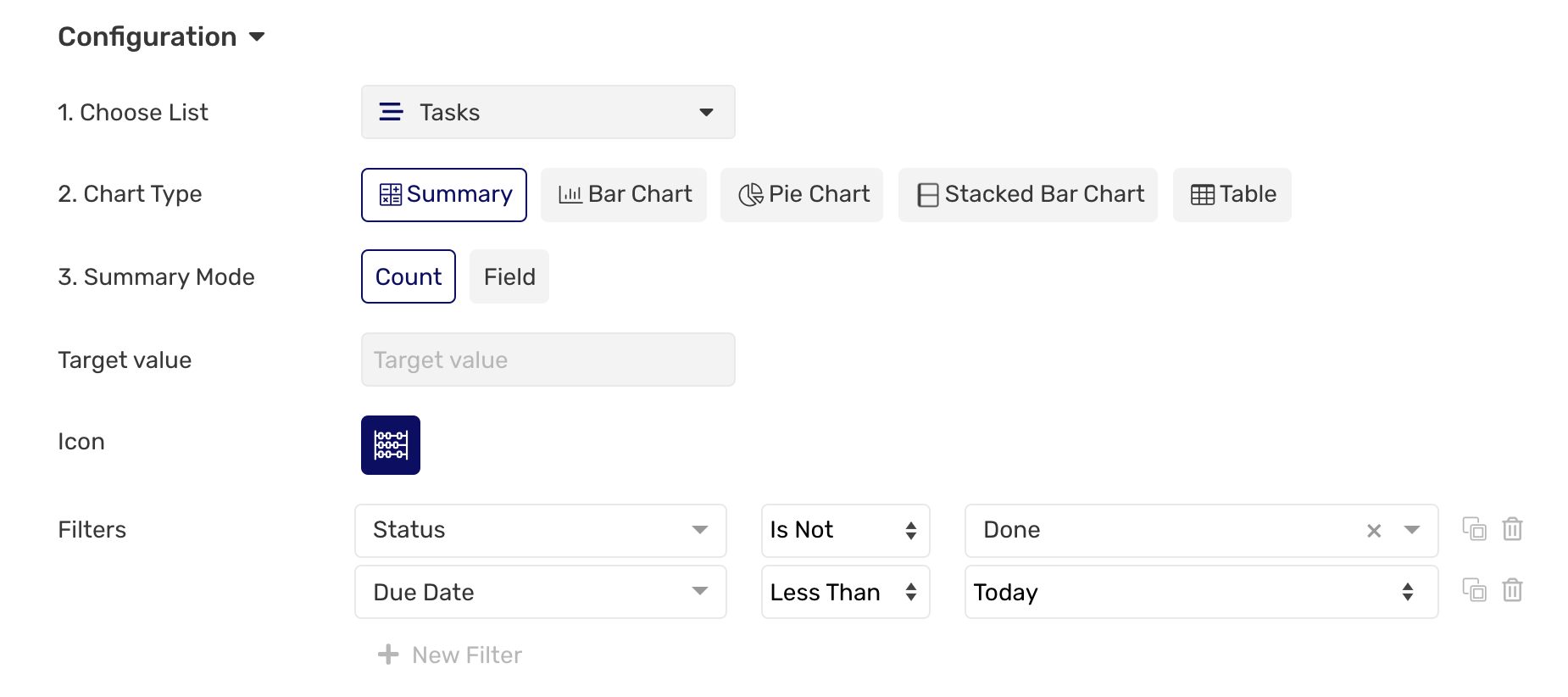Switch Summary Mode to Field

[x=509, y=276]
